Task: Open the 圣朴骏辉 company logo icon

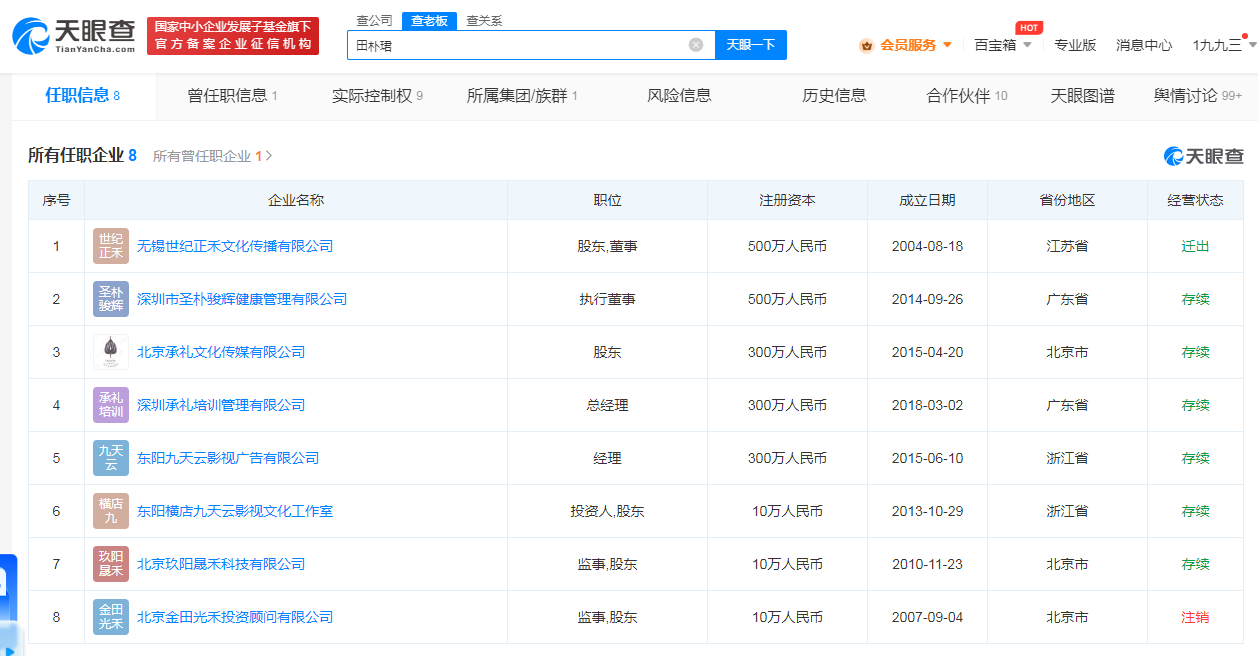Action: click(x=111, y=299)
